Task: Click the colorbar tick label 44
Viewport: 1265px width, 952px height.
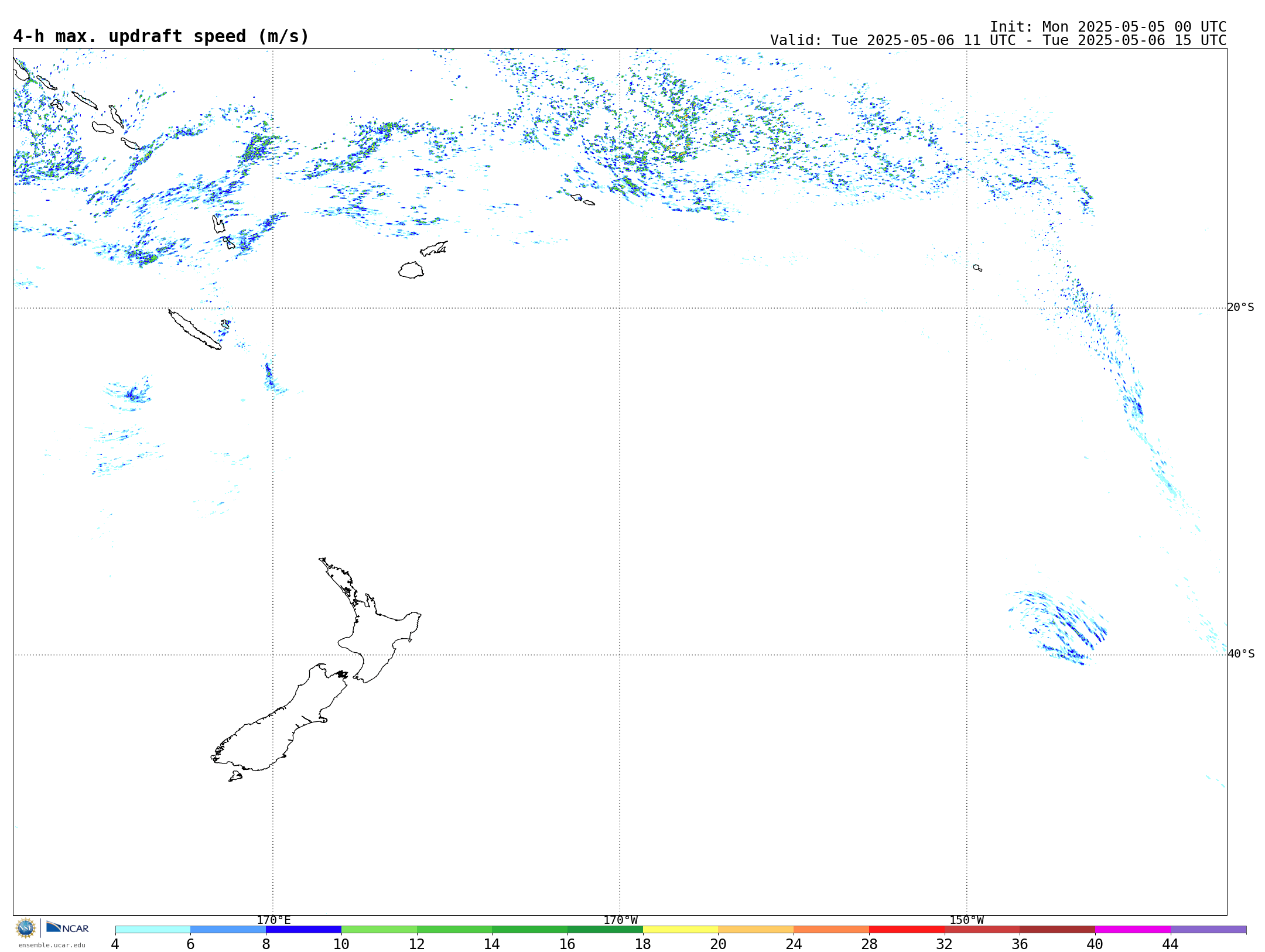Action: (1171, 944)
